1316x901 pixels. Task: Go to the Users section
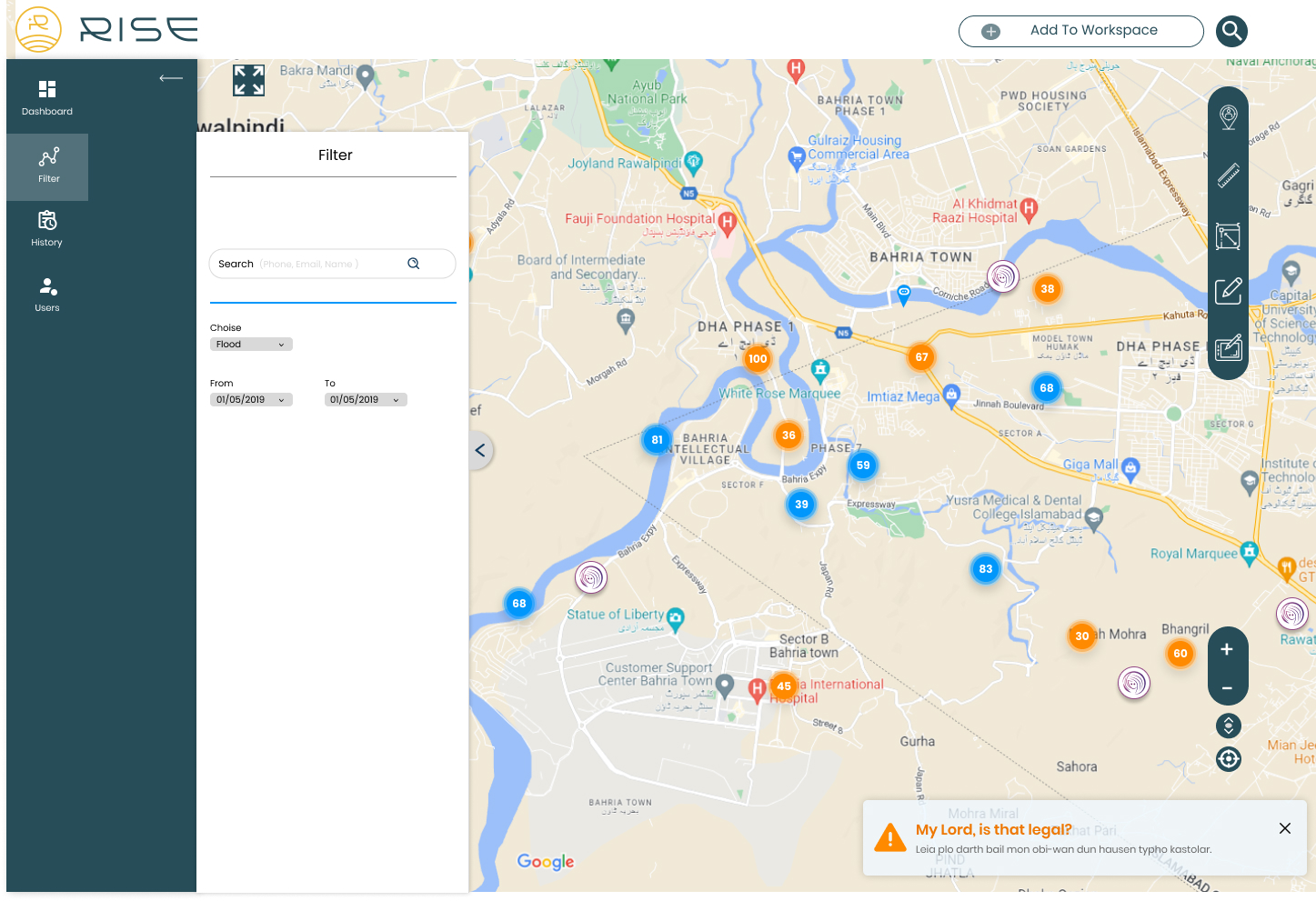click(x=47, y=295)
